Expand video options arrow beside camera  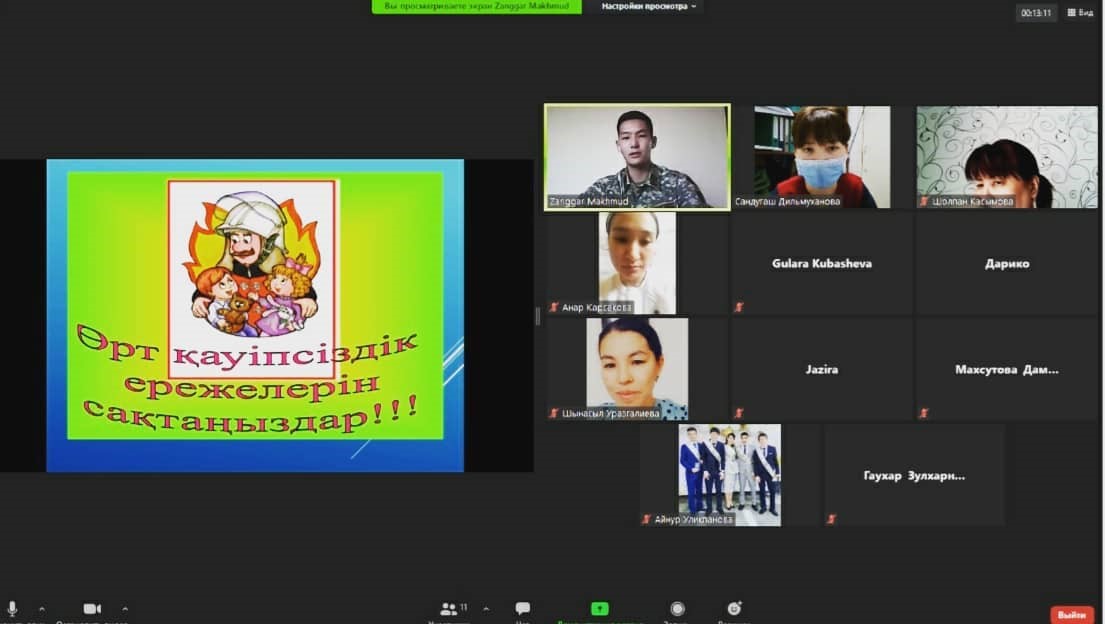[x=125, y=608]
